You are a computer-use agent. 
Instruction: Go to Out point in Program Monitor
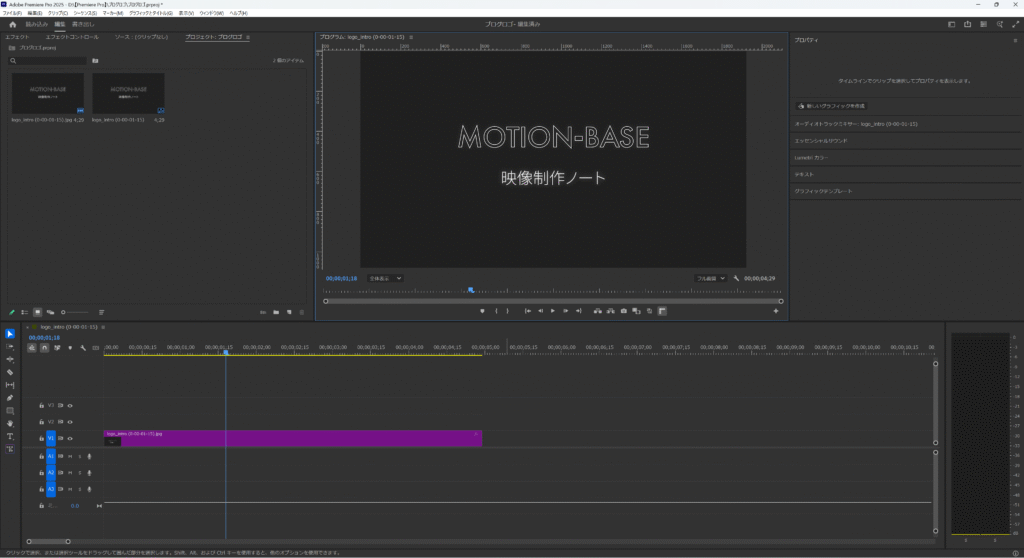pos(579,311)
